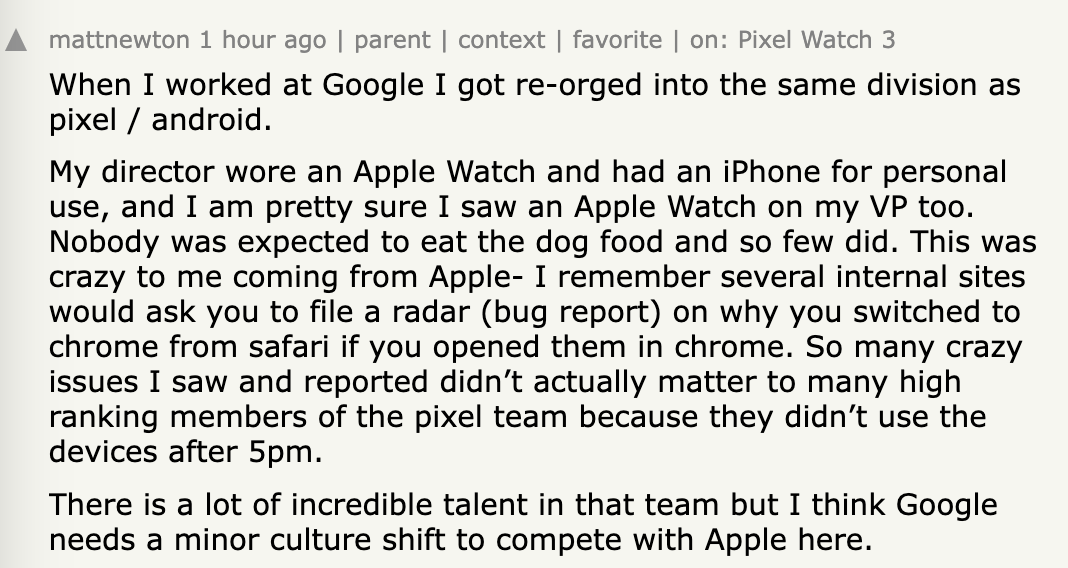The image size is (1068, 568).
Task: Upvote the comment by mattnewton
Action: pyautogui.click(x=16, y=41)
